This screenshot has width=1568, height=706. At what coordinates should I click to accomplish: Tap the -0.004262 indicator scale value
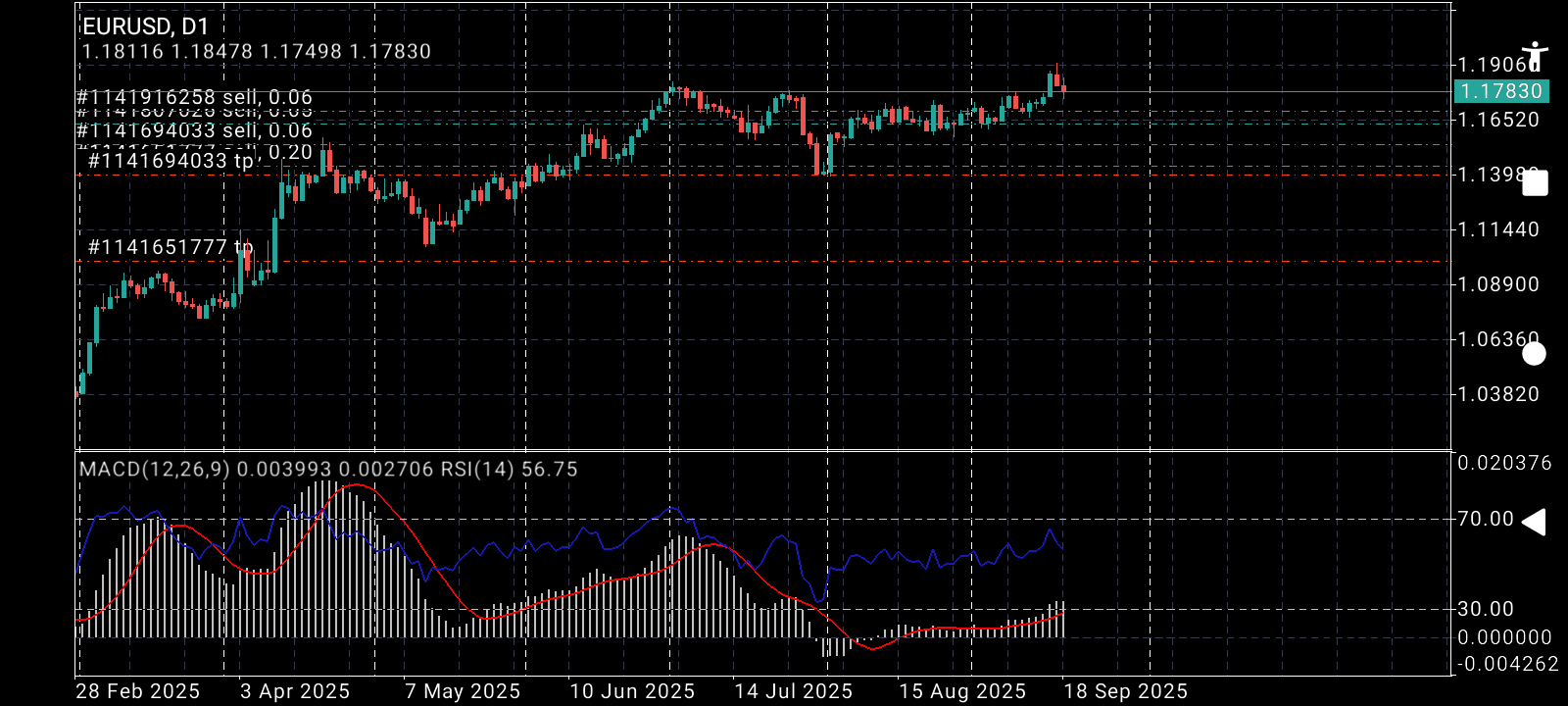[1508, 664]
